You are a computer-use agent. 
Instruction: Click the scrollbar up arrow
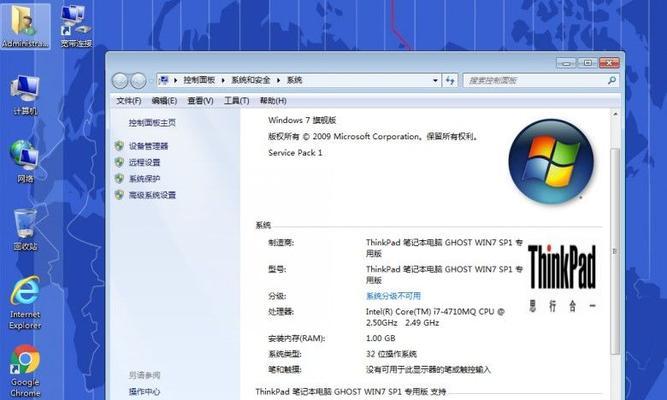coord(615,114)
